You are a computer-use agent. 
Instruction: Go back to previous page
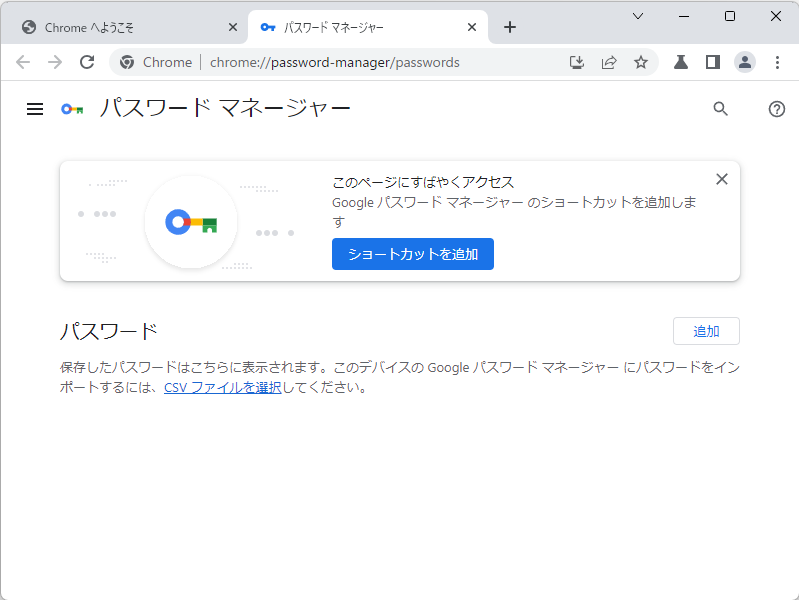(23, 62)
